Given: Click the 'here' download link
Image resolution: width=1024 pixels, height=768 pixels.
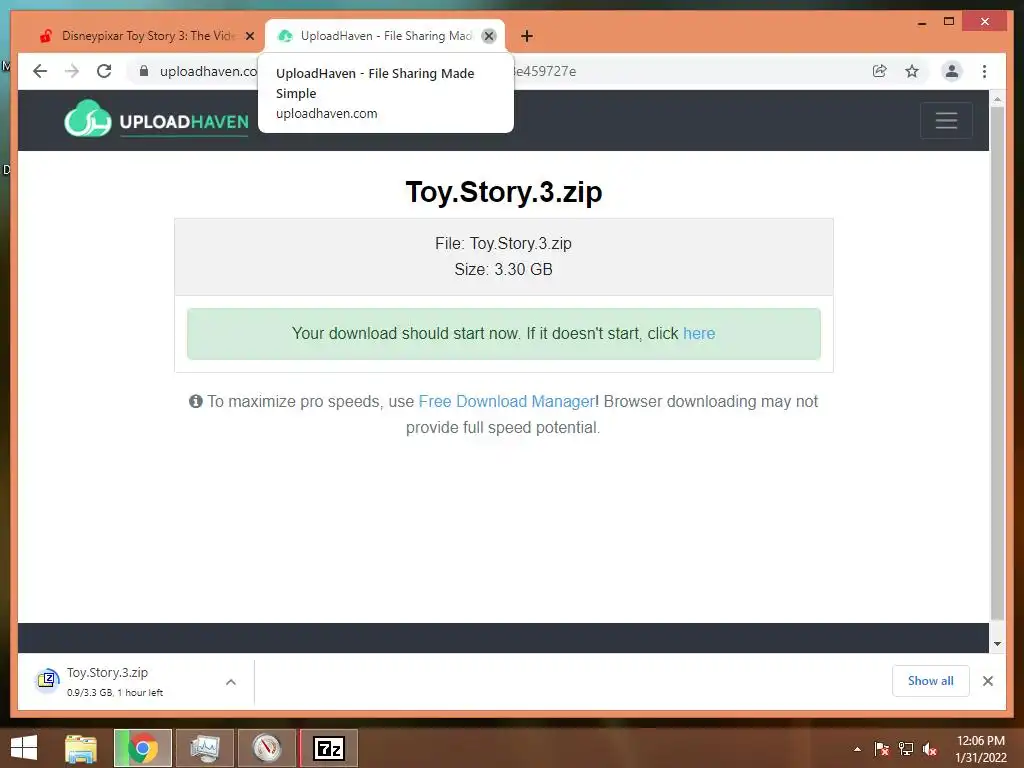Looking at the screenshot, I should [x=699, y=333].
